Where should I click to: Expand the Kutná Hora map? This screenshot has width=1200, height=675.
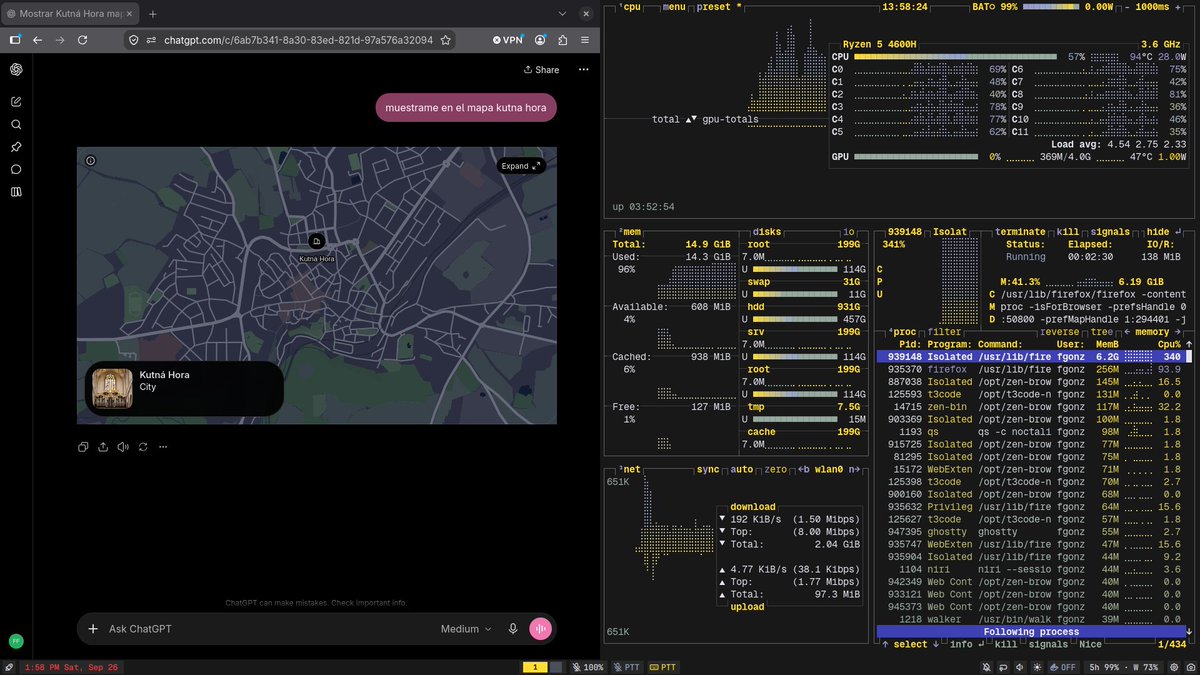521,166
